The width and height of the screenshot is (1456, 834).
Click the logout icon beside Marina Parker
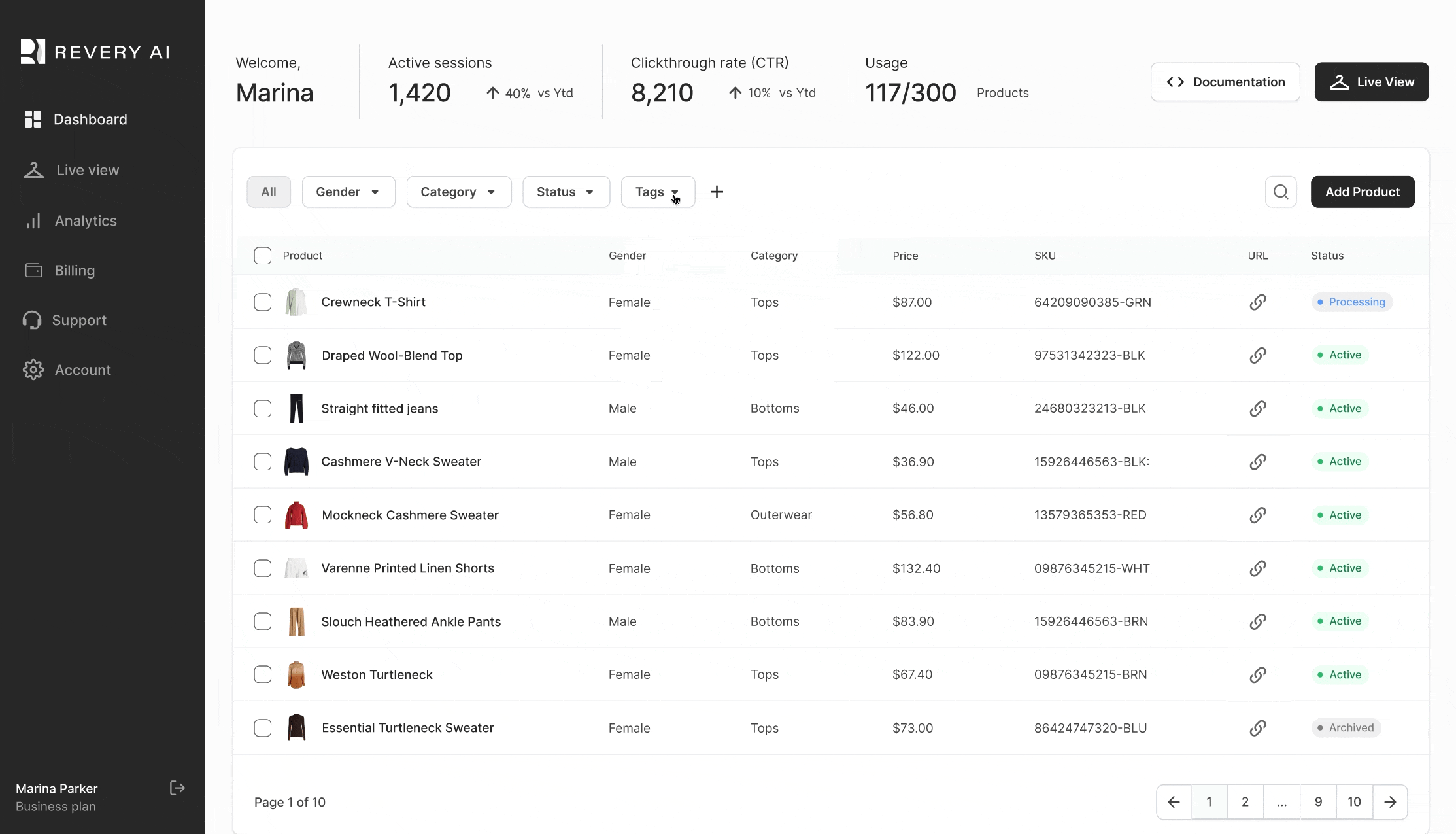pos(177,788)
